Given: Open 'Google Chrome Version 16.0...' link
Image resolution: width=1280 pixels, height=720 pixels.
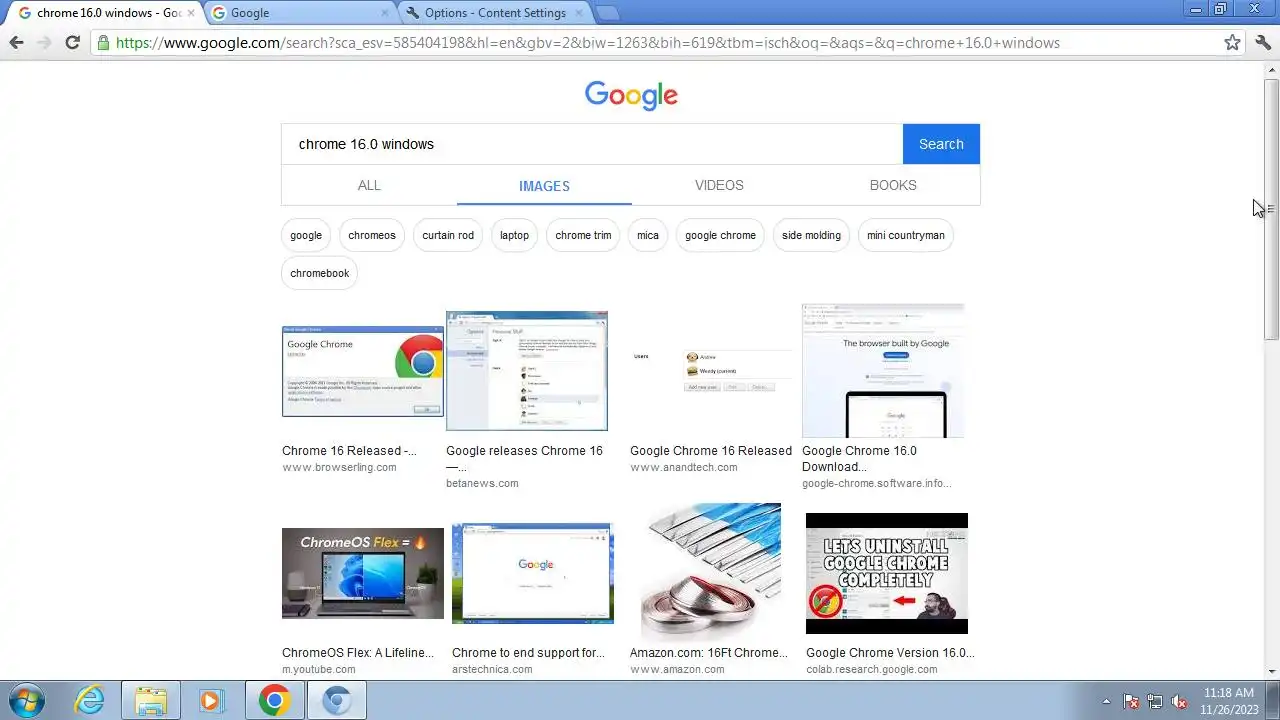Looking at the screenshot, I should [890, 653].
